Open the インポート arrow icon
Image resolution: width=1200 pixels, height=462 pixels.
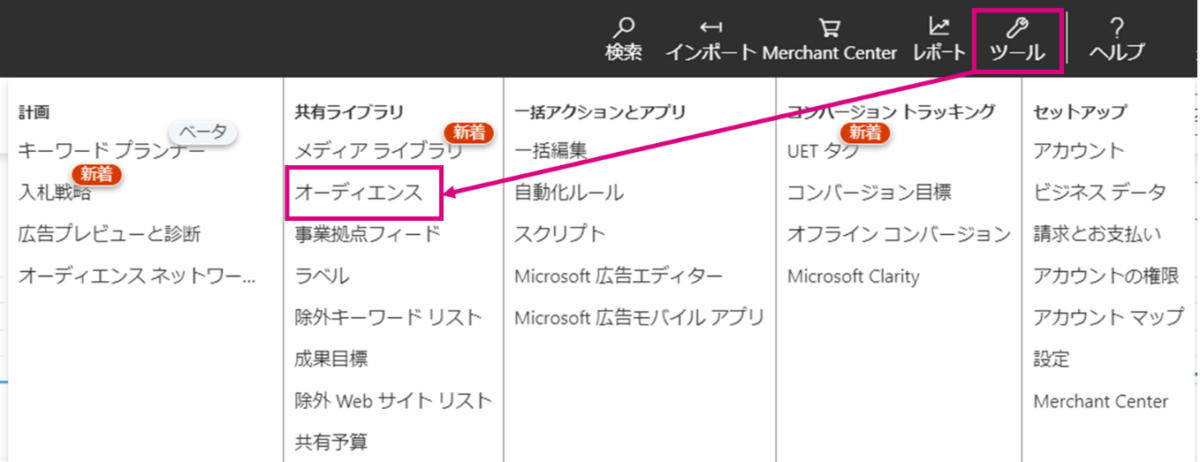711,27
